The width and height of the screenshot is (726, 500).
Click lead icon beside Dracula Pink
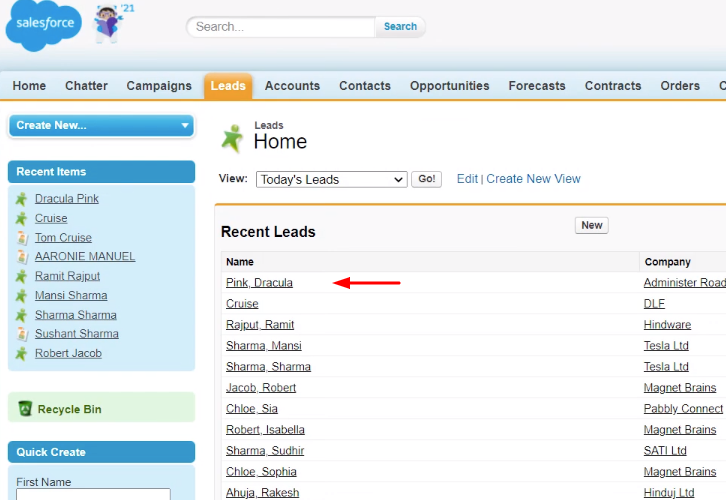21,199
